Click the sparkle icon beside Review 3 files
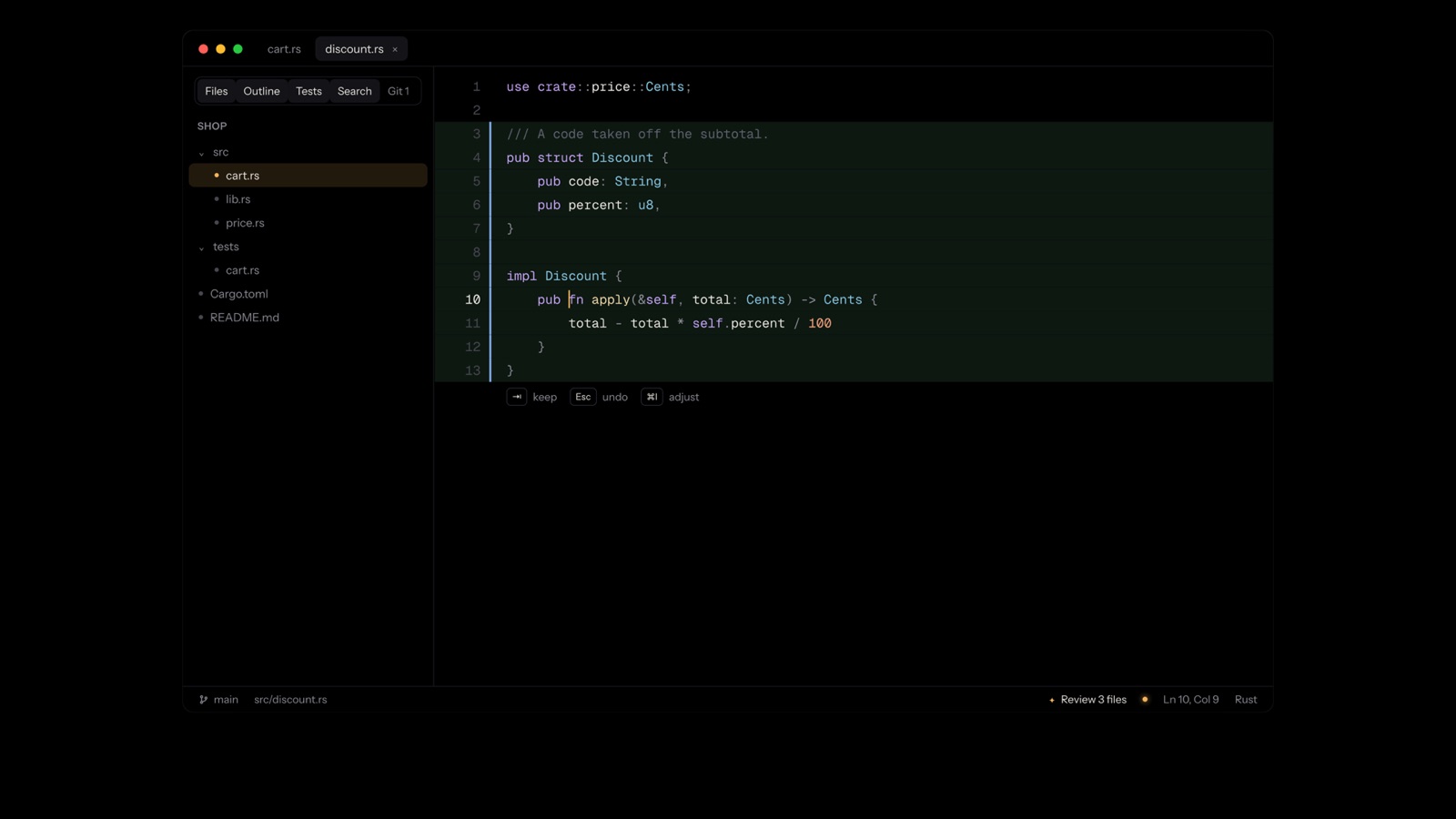 coord(1052,700)
